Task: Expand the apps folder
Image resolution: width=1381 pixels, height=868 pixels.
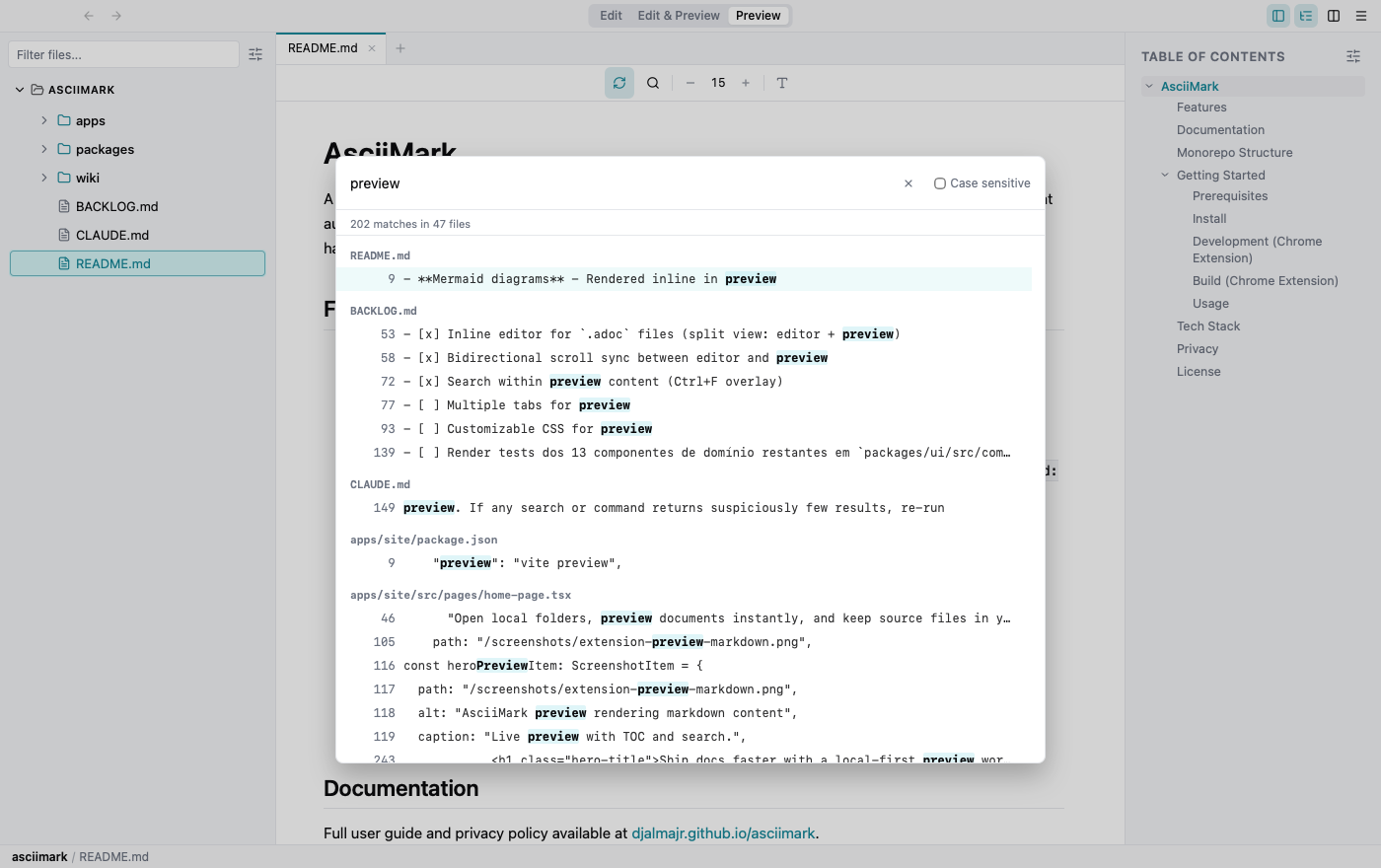Action: [44, 120]
